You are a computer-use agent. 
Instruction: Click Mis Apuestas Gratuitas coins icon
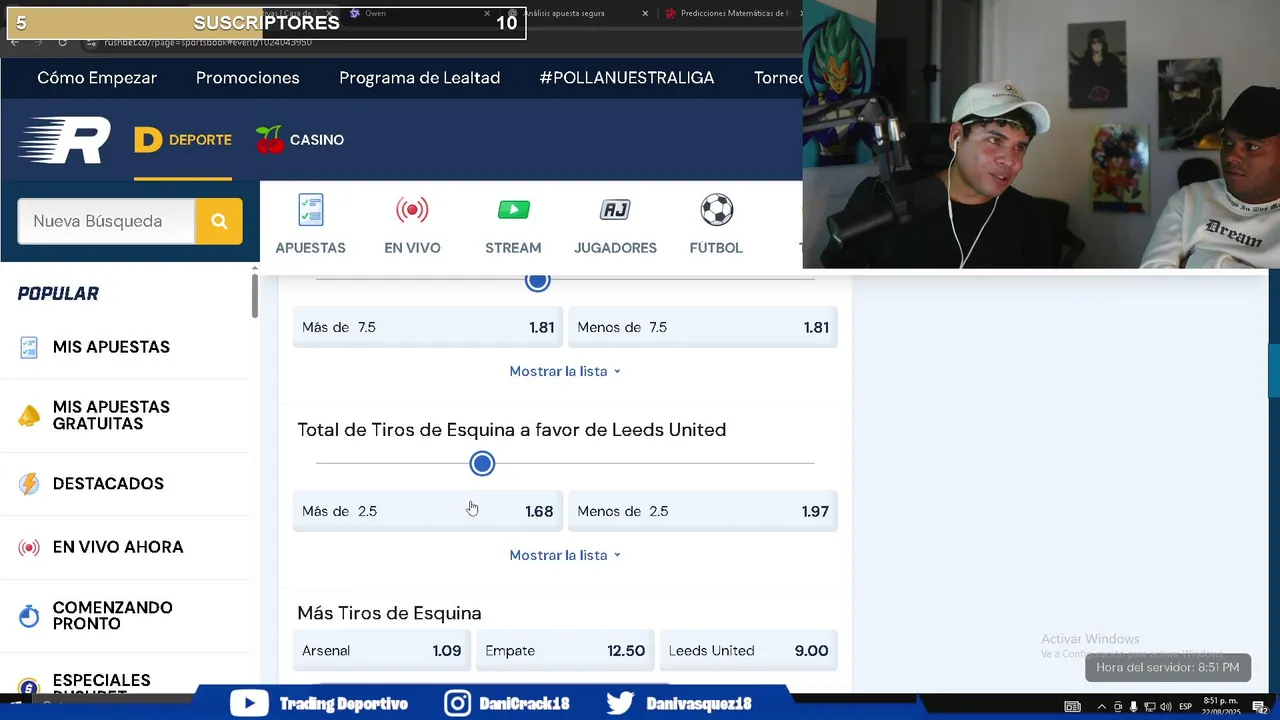tap(29, 416)
